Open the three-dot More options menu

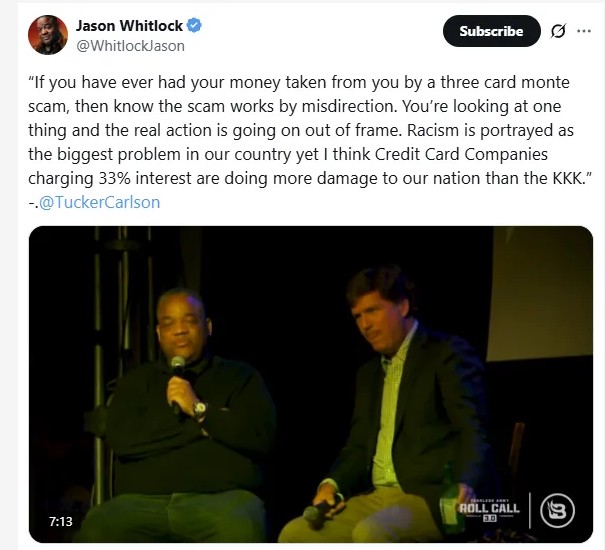pos(584,31)
